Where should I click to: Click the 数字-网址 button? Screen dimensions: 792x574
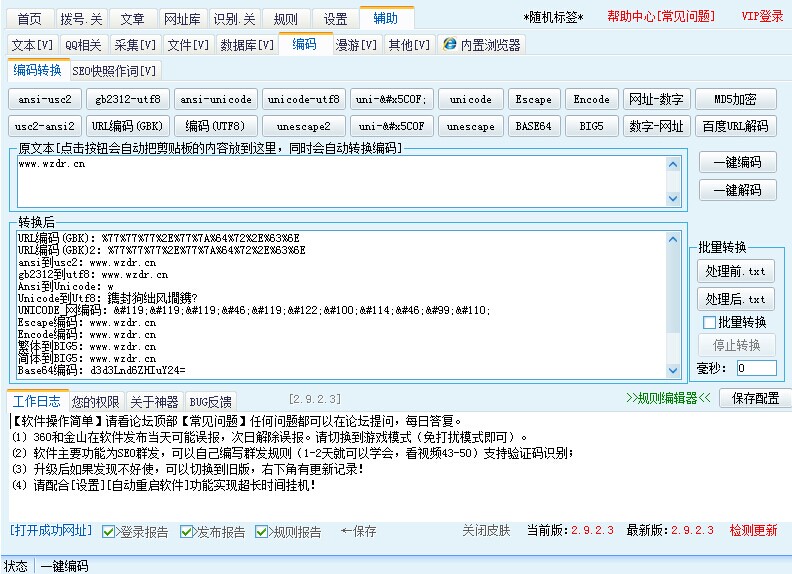coord(656,126)
